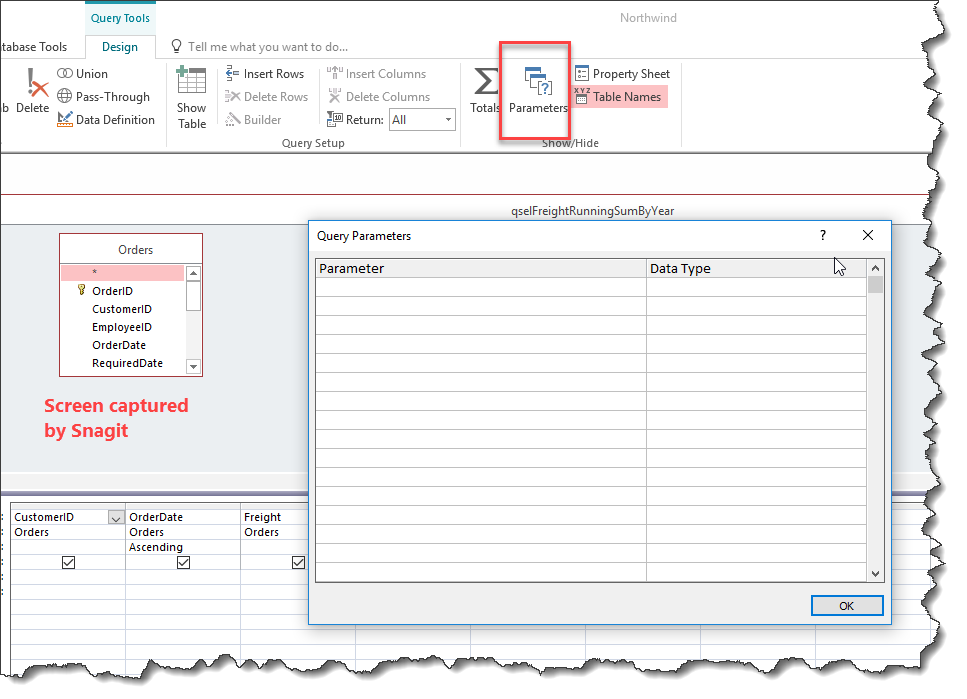Click the first Parameter name cell

[481, 287]
